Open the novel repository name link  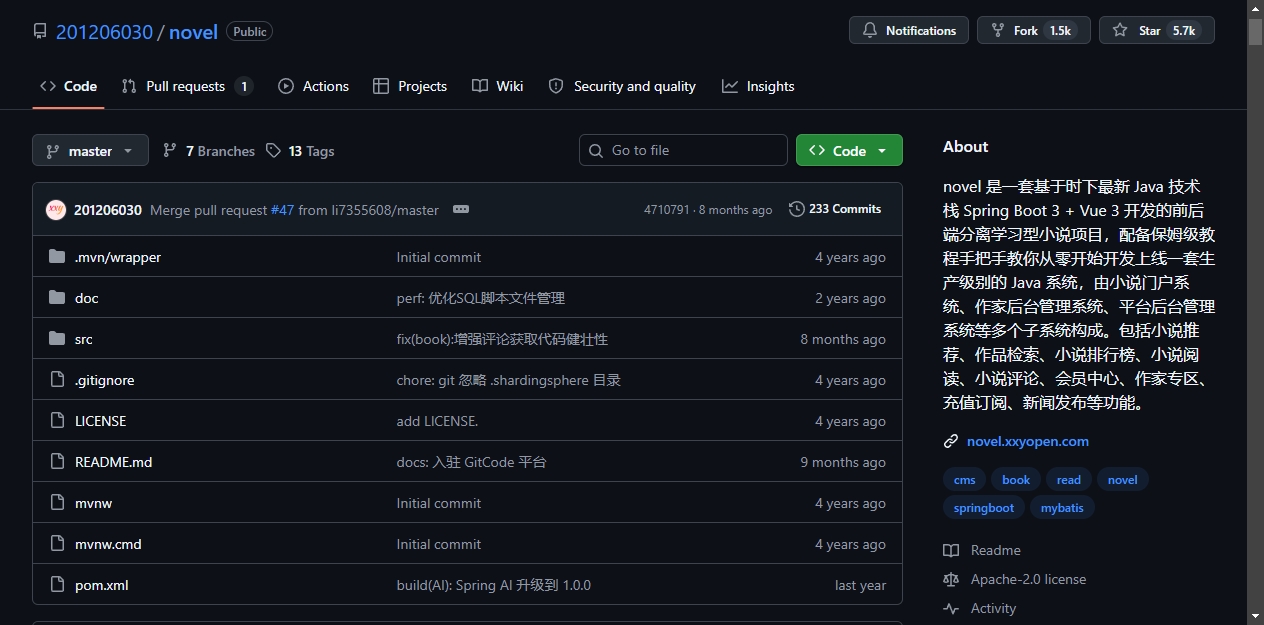193,31
